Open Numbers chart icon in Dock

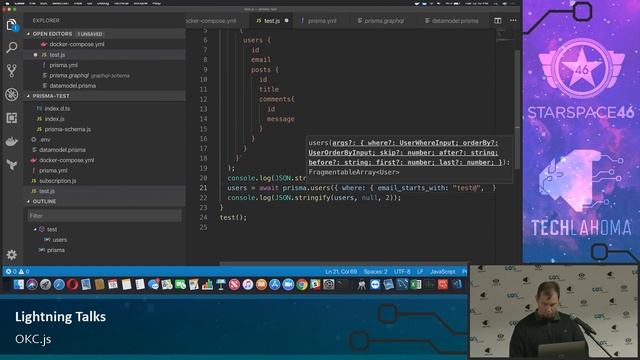click(207, 284)
